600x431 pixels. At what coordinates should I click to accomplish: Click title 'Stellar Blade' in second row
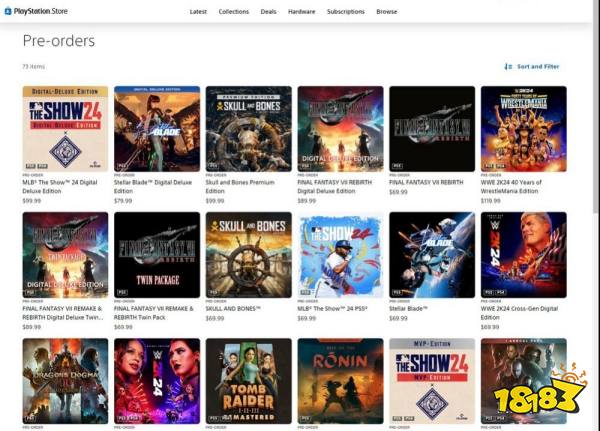tap(408, 309)
